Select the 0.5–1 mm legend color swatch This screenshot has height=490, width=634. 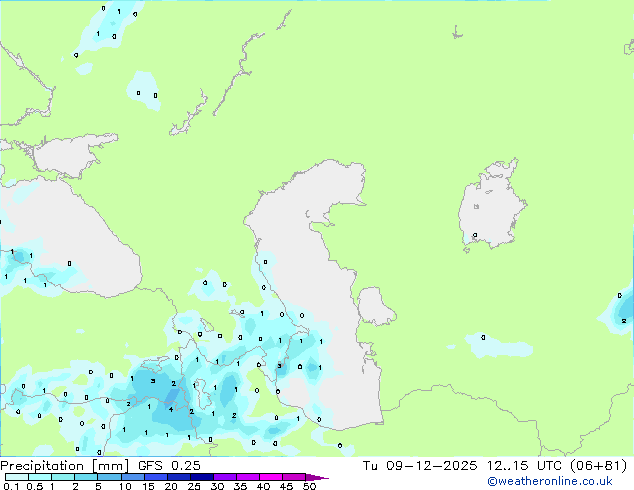(40, 477)
